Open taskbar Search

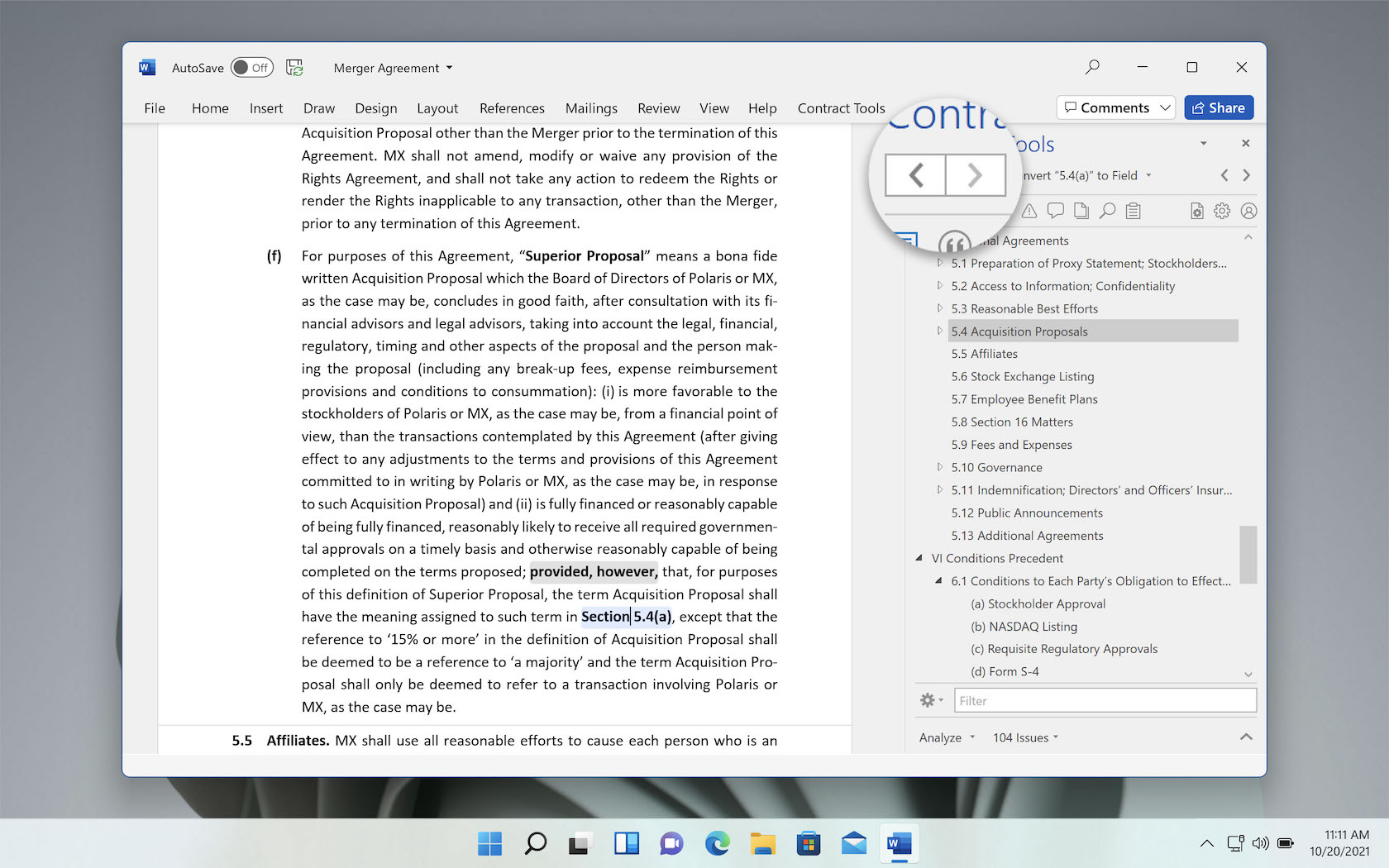tap(536, 843)
